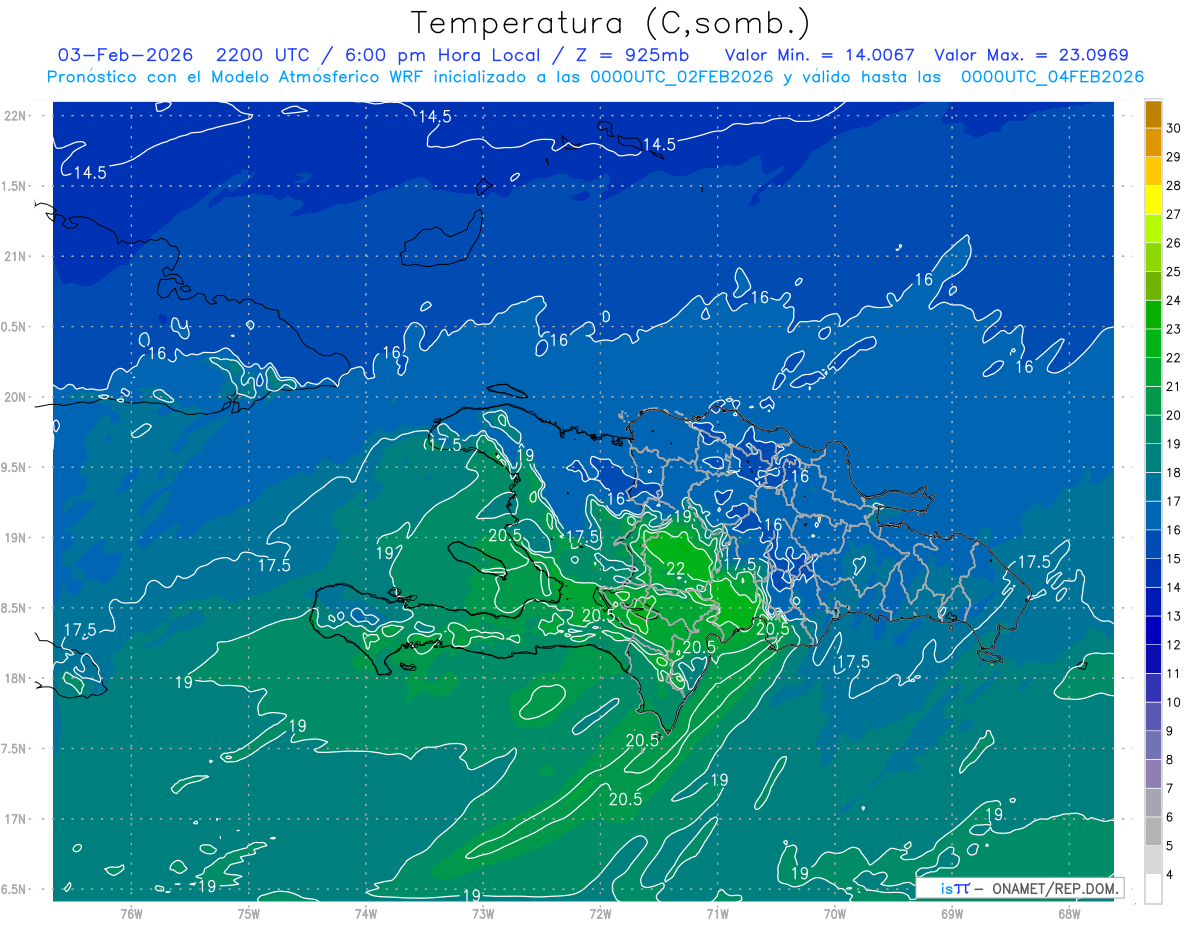Viewport: 1200px width, 927px height.
Task: Click the "Temperatura (C,somb.)" chart title
Action: 611,23
